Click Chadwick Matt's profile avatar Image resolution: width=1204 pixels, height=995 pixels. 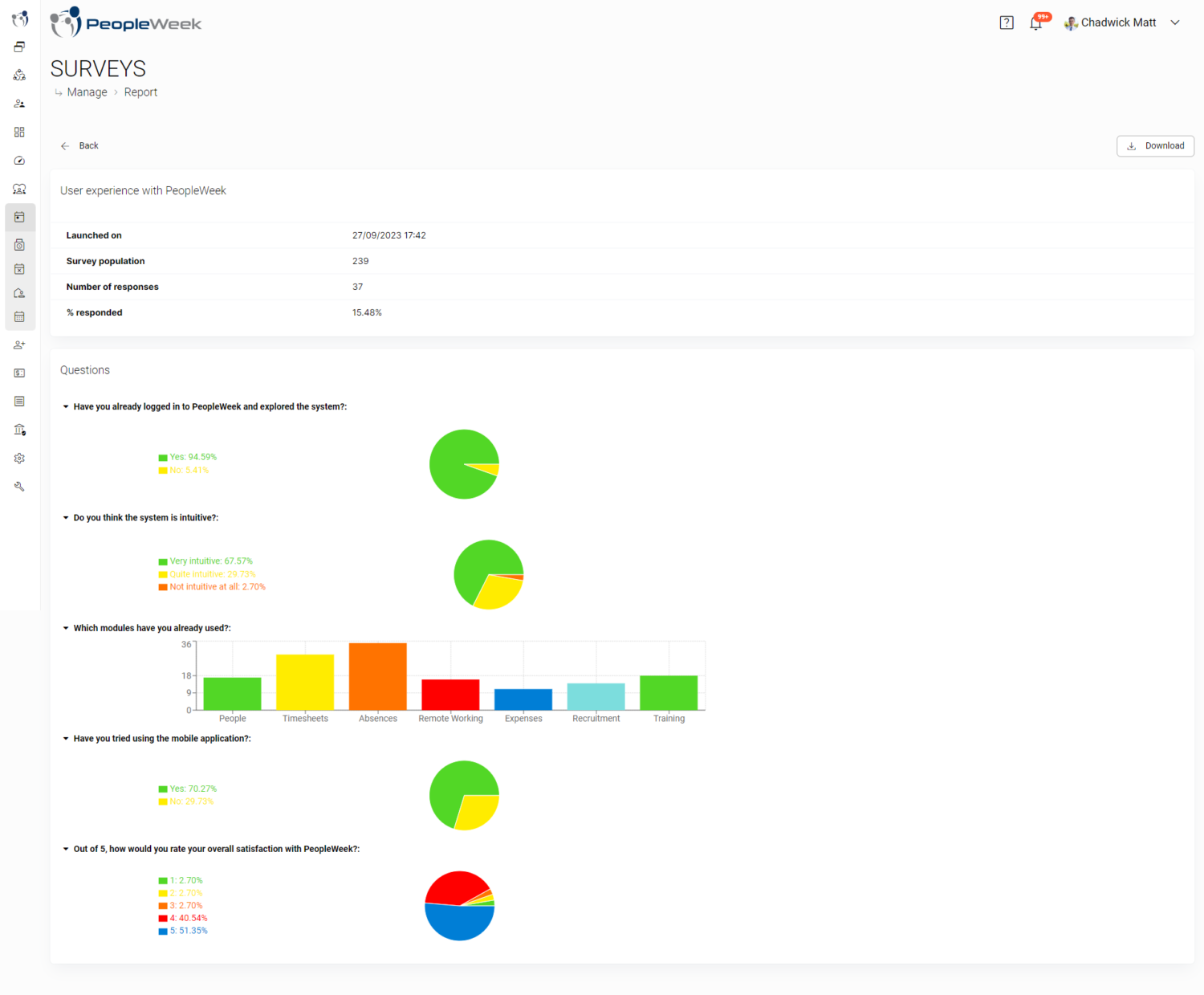[x=1071, y=23]
